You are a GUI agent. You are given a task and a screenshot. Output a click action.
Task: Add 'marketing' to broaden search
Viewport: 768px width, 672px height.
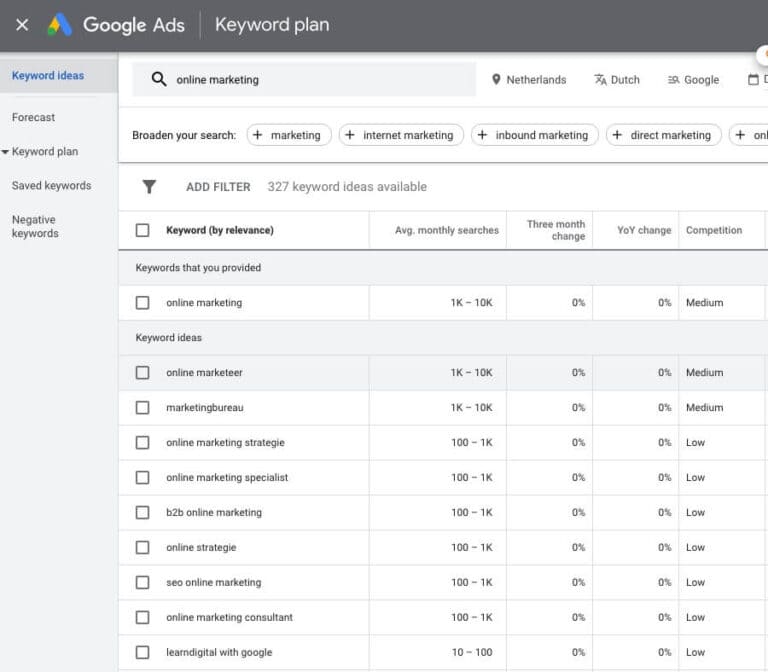288,135
